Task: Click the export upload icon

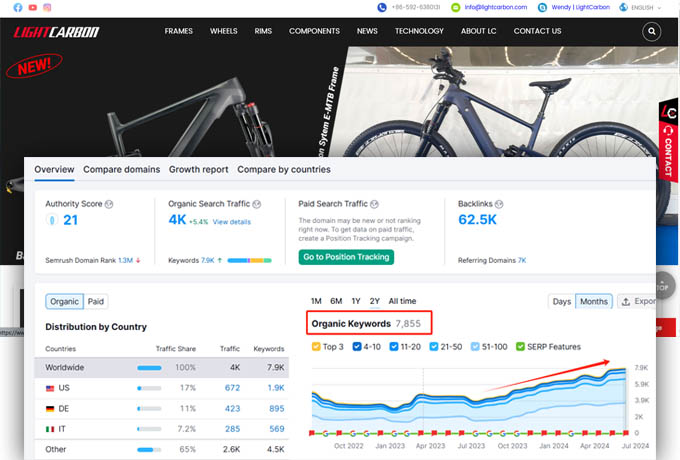Action: point(626,302)
